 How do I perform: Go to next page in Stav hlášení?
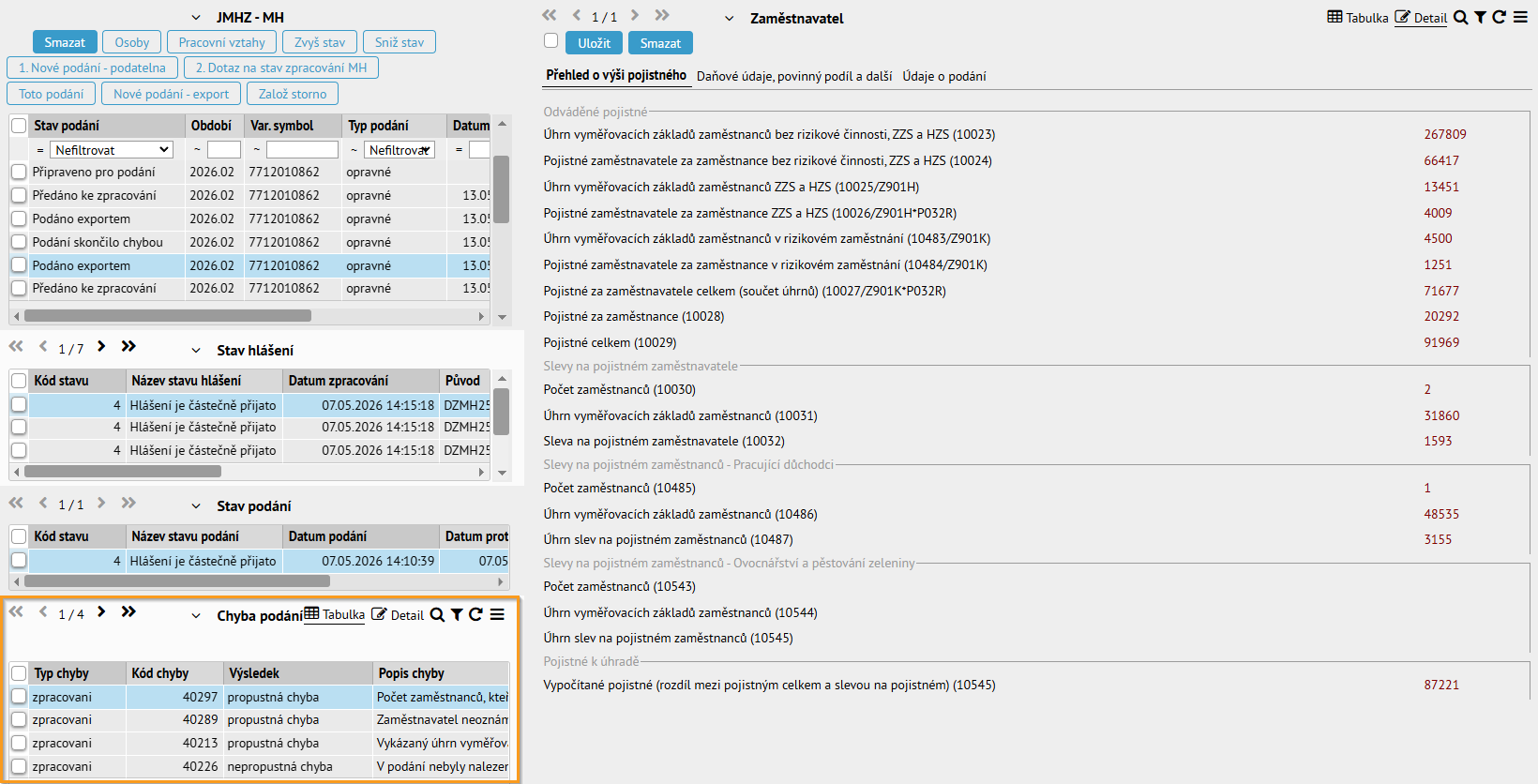pyautogui.click(x=101, y=346)
